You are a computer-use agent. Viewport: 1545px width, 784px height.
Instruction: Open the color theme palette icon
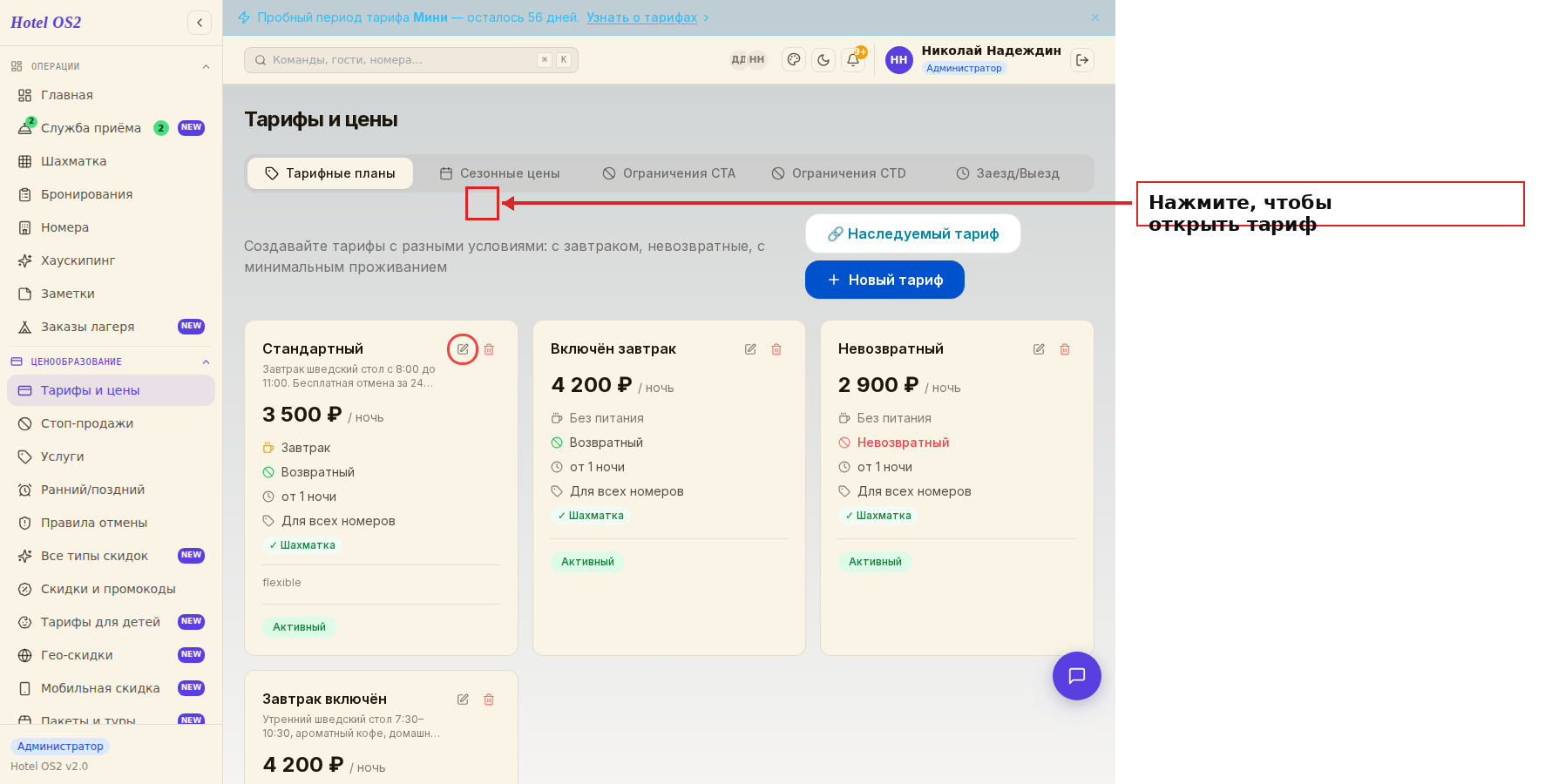click(x=794, y=60)
